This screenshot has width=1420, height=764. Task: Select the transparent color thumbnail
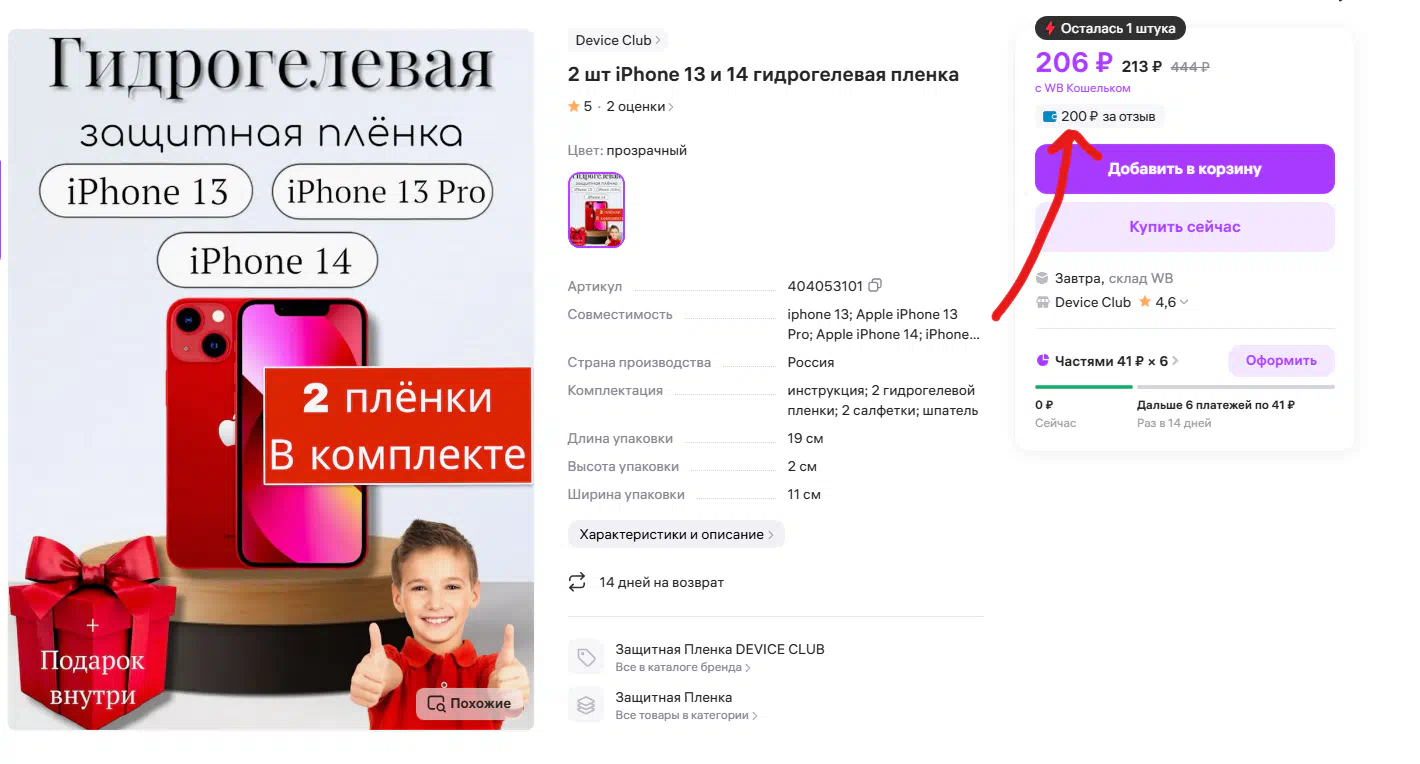point(596,210)
